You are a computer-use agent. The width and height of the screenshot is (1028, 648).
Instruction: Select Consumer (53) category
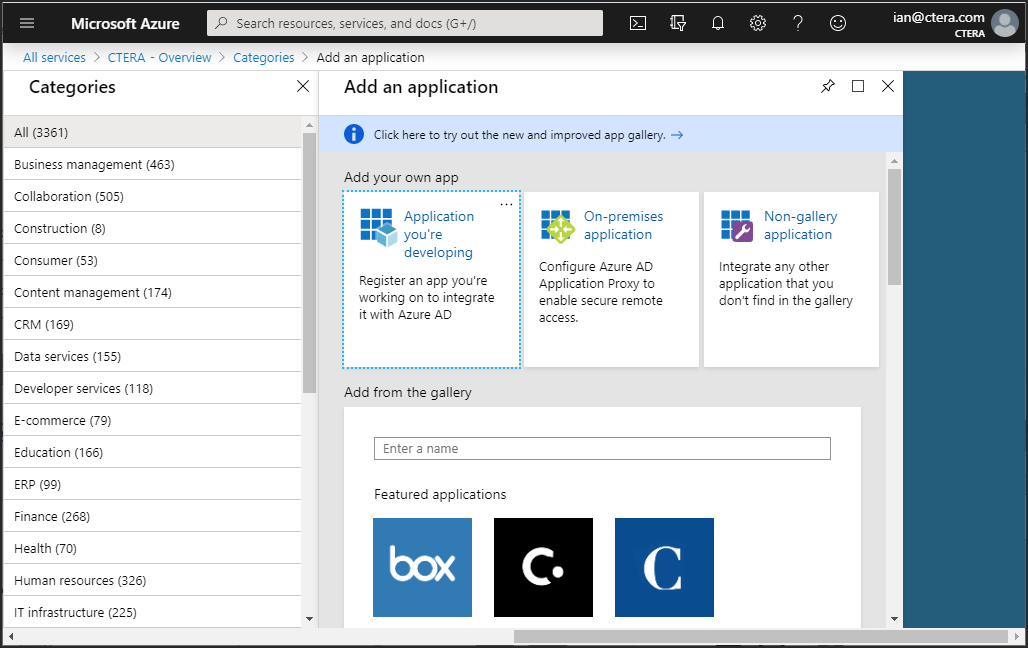[152, 260]
